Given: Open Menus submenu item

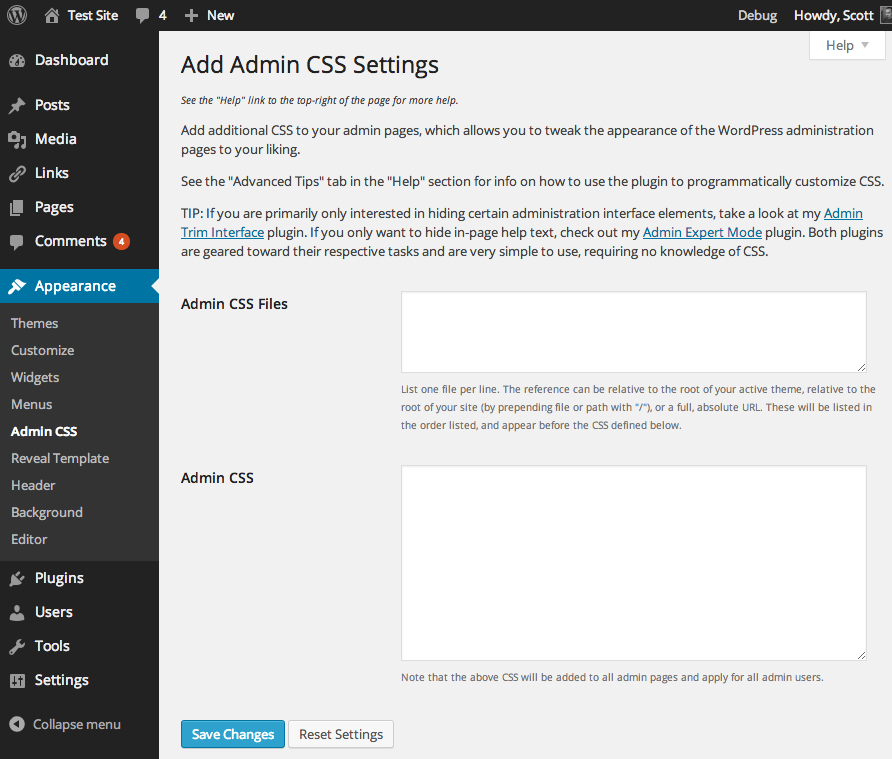Looking at the screenshot, I should click(x=32, y=405).
